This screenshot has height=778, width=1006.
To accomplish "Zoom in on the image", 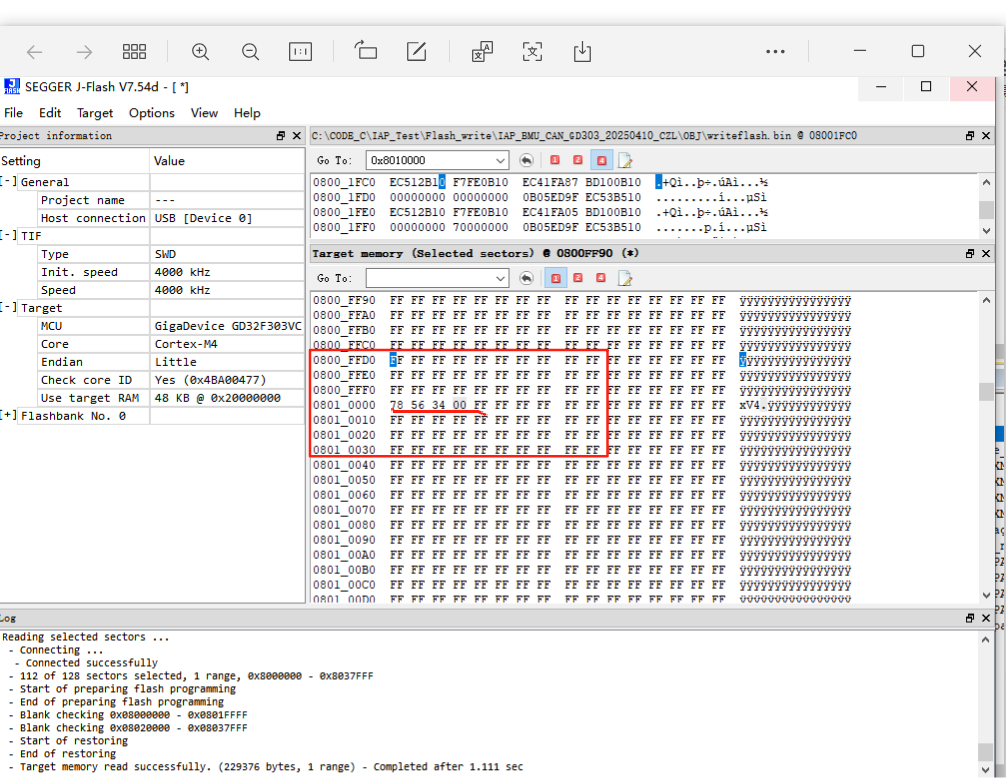I will coord(200,51).
